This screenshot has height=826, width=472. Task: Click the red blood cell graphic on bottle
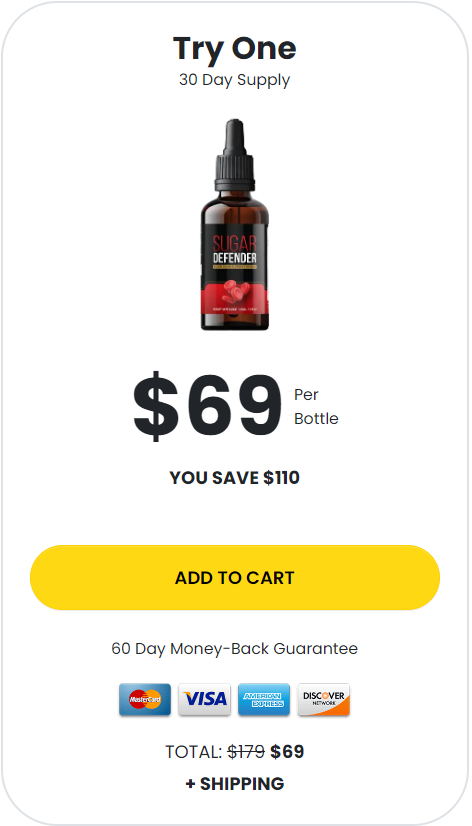[x=235, y=292]
